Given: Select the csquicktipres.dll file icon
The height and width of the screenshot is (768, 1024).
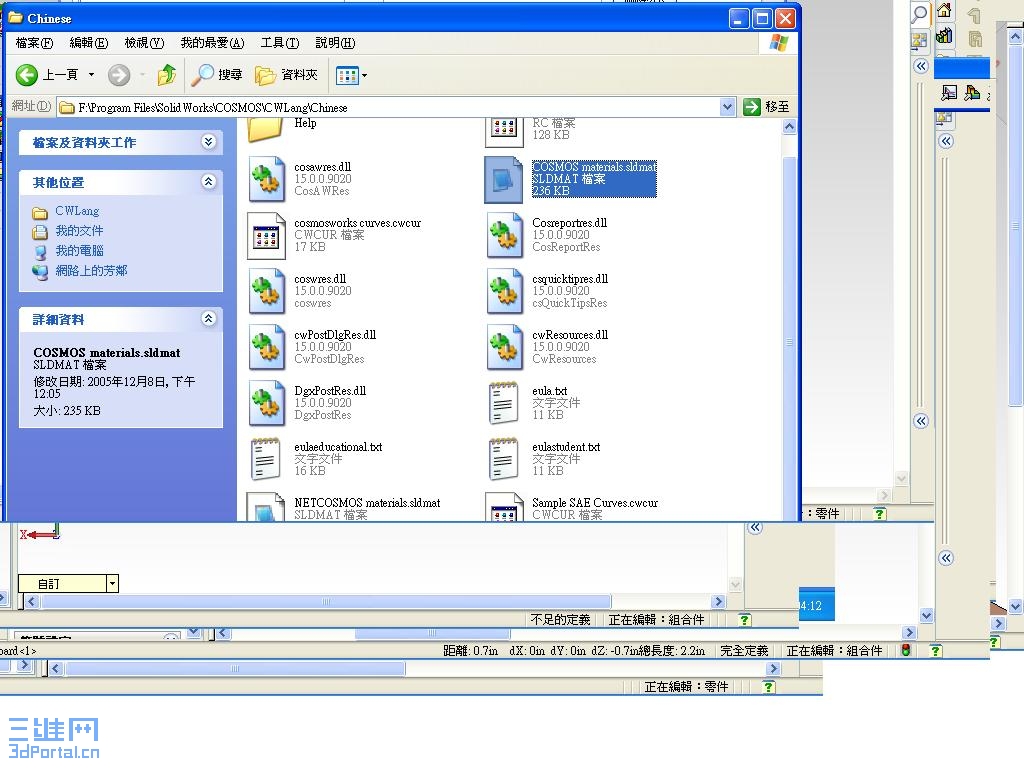Looking at the screenshot, I should pyautogui.click(x=505, y=291).
